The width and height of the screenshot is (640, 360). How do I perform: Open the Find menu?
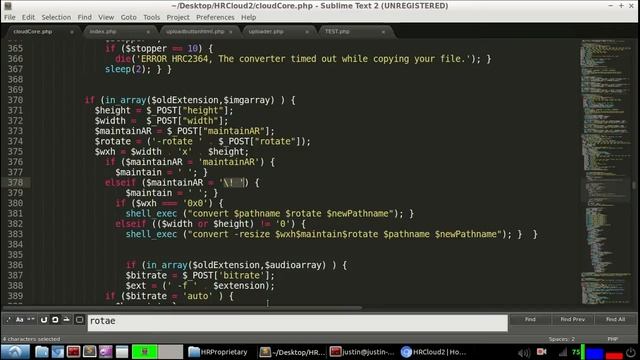coord(84,17)
